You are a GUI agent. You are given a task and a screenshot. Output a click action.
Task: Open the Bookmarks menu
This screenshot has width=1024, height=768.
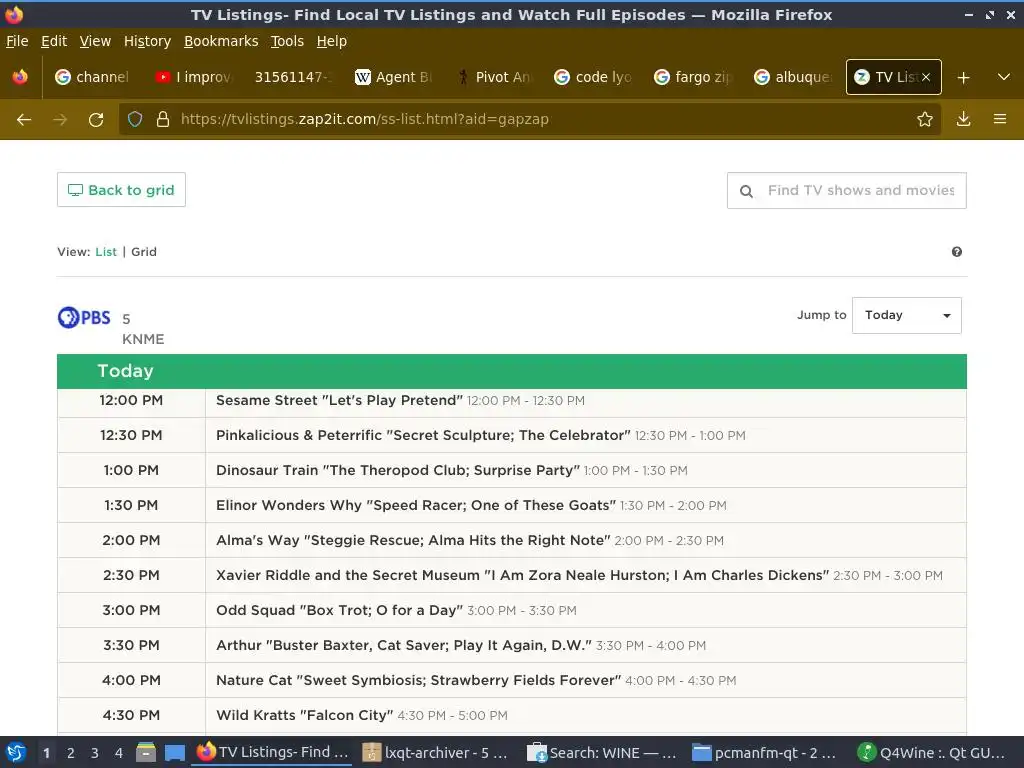221,41
